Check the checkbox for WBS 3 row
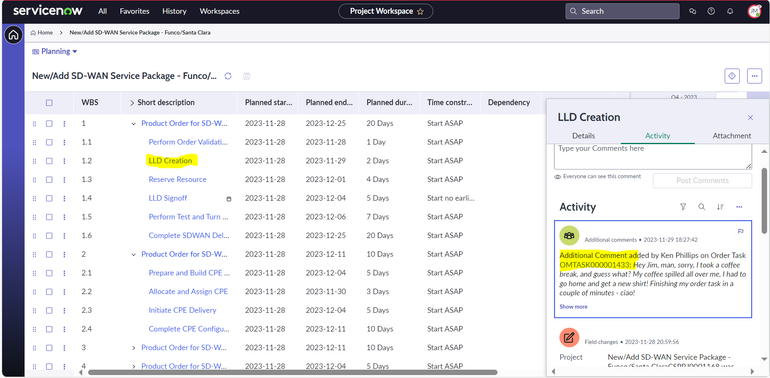 pyautogui.click(x=49, y=348)
